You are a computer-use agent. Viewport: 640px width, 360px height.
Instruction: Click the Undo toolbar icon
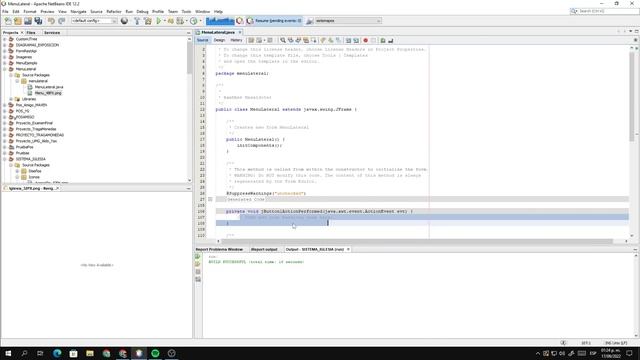51,21
